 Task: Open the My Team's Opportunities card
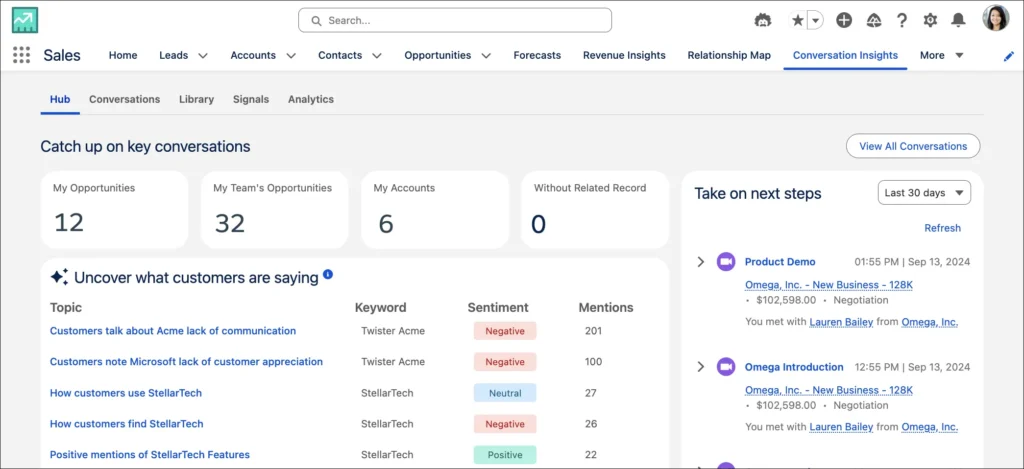[274, 210]
